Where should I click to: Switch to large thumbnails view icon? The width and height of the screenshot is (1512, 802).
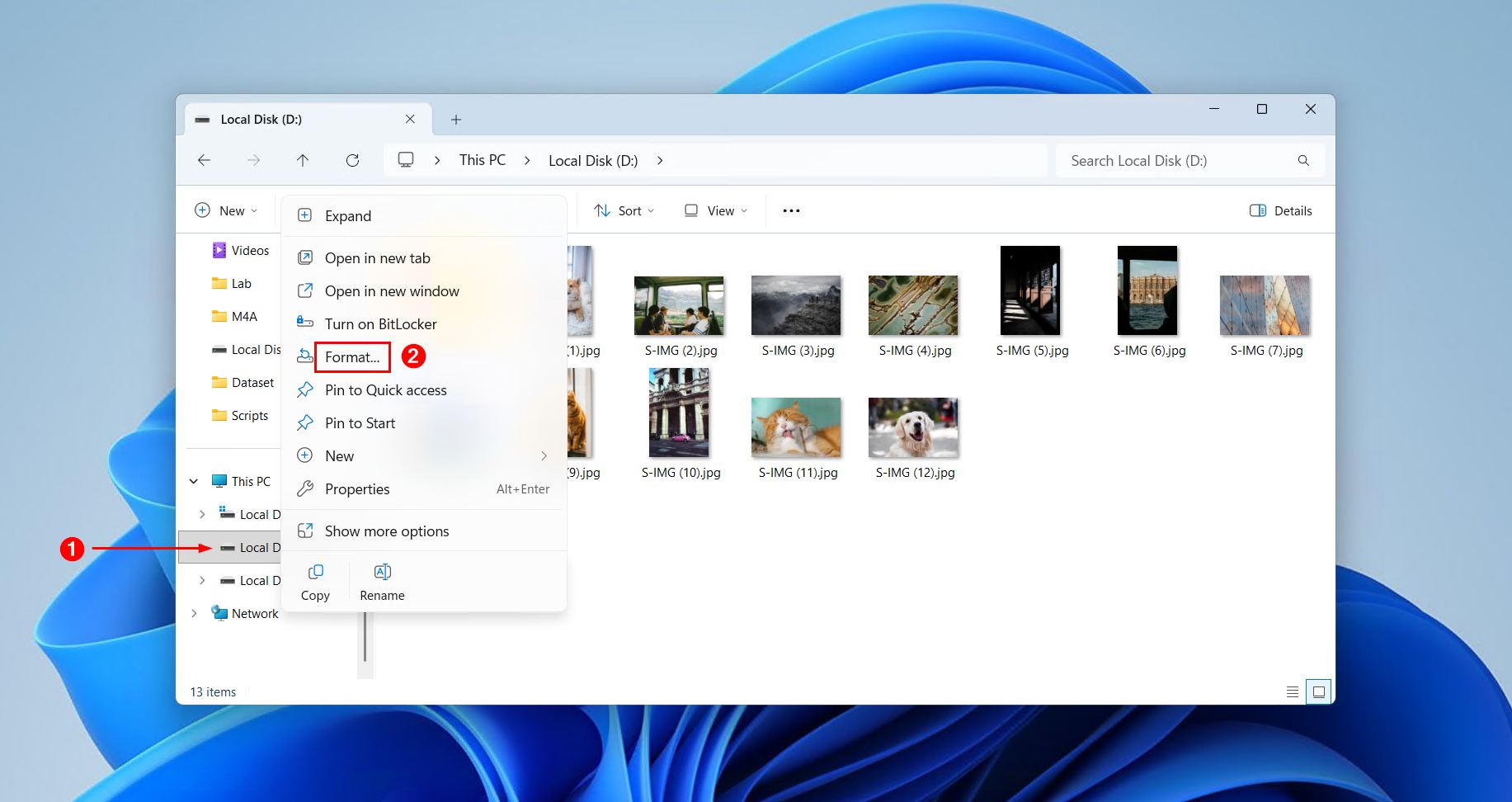pos(1319,691)
